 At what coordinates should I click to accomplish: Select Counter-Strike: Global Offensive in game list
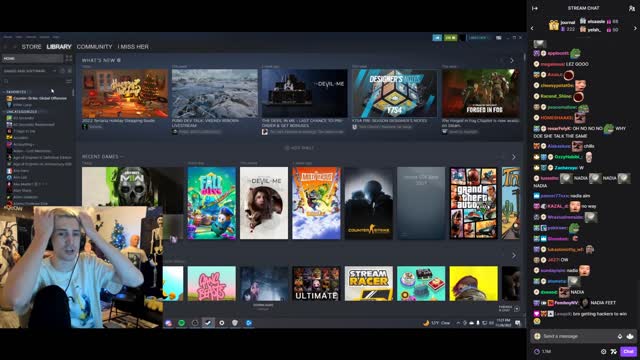pyautogui.click(x=36, y=98)
